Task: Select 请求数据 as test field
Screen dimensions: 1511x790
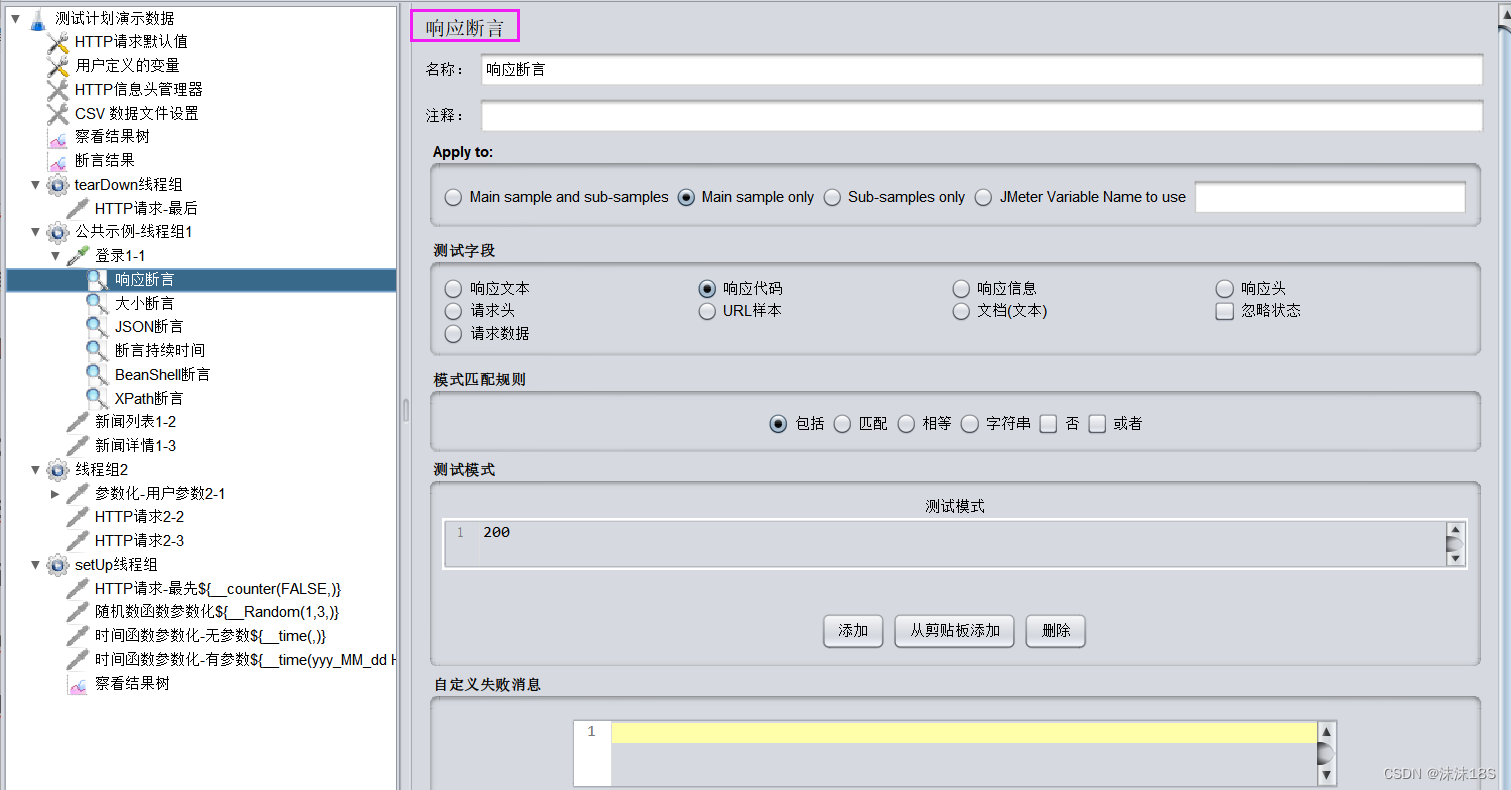Action: pos(454,334)
